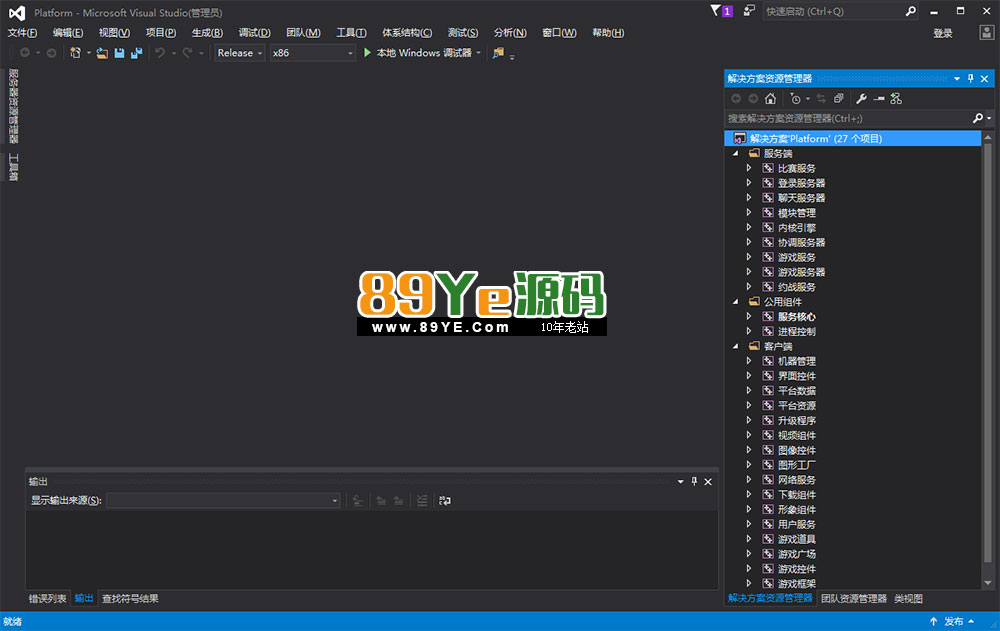Click the quick launch input box

[834, 11]
